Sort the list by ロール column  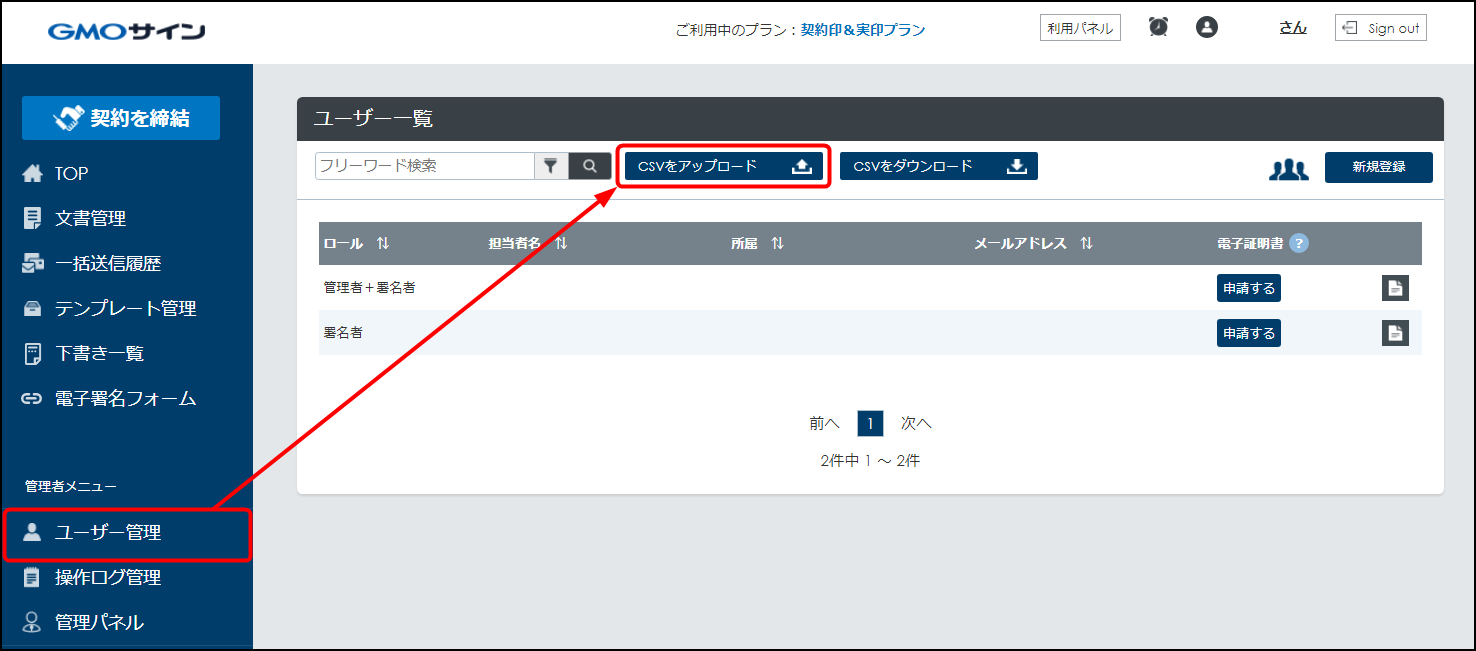point(383,243)
